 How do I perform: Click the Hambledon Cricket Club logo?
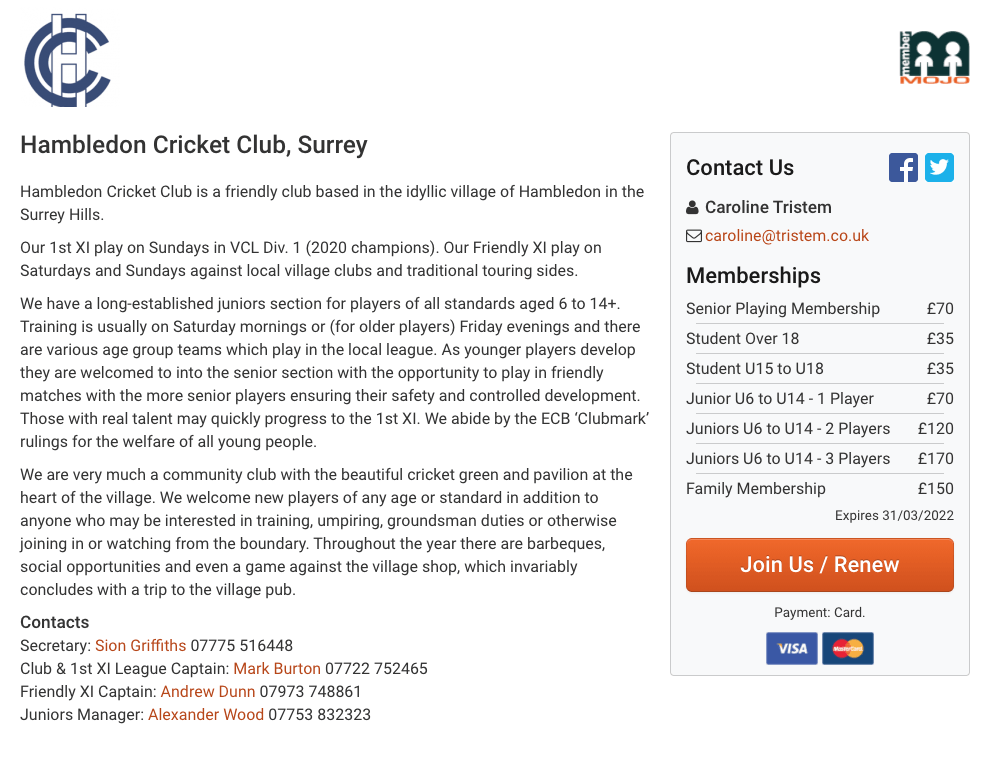pos(67,61)
